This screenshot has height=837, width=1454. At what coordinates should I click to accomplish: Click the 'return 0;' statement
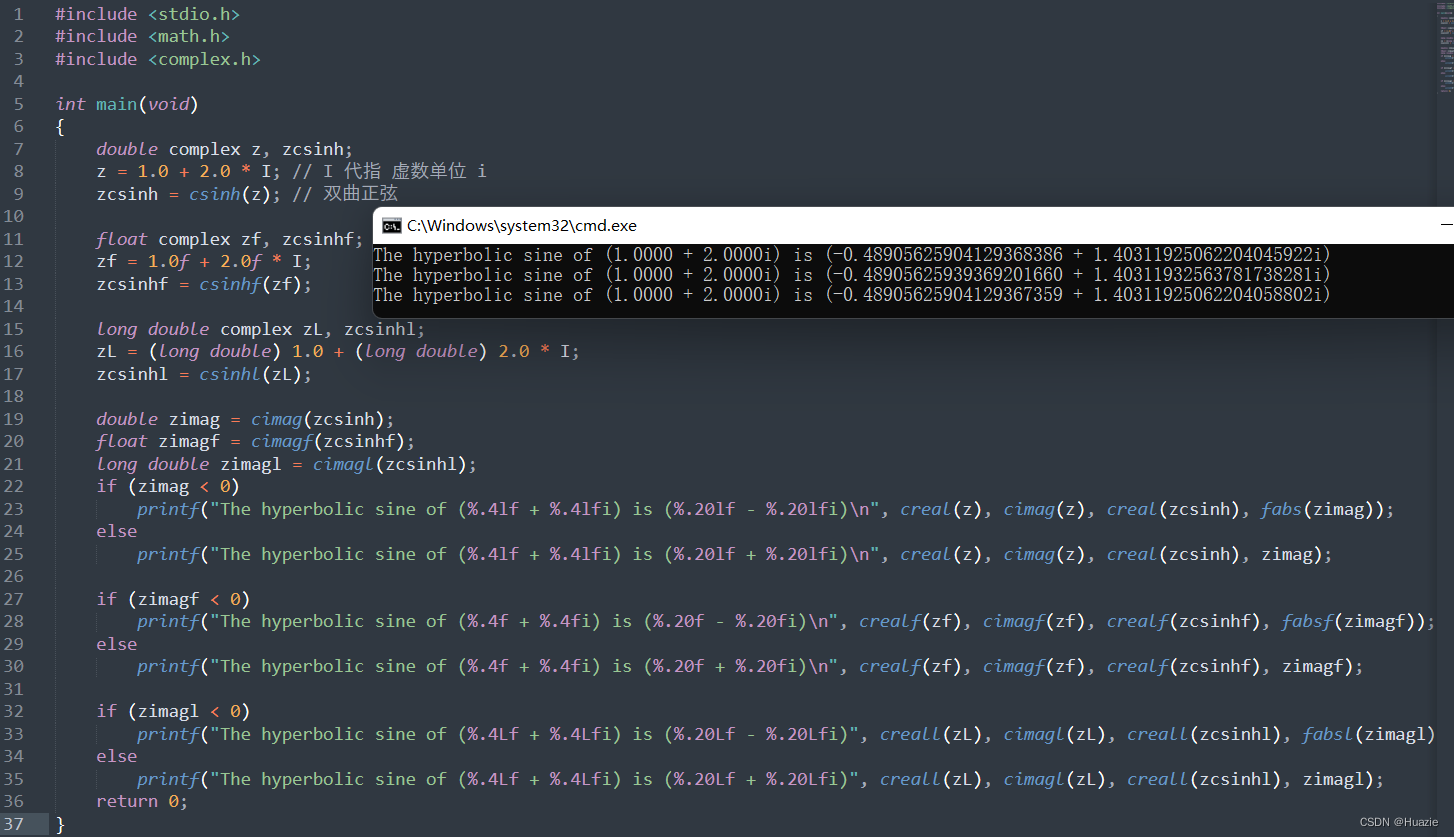142,801
